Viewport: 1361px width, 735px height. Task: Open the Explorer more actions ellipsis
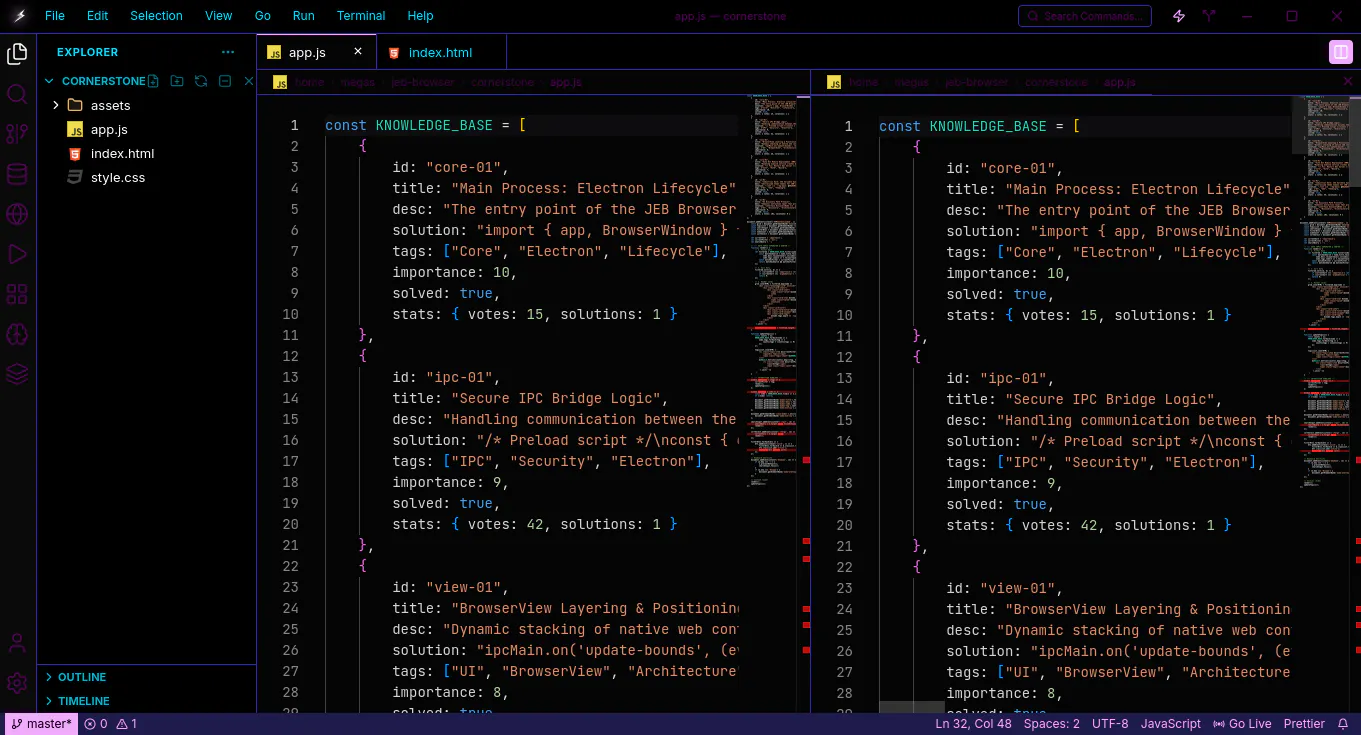pos(228,52)
